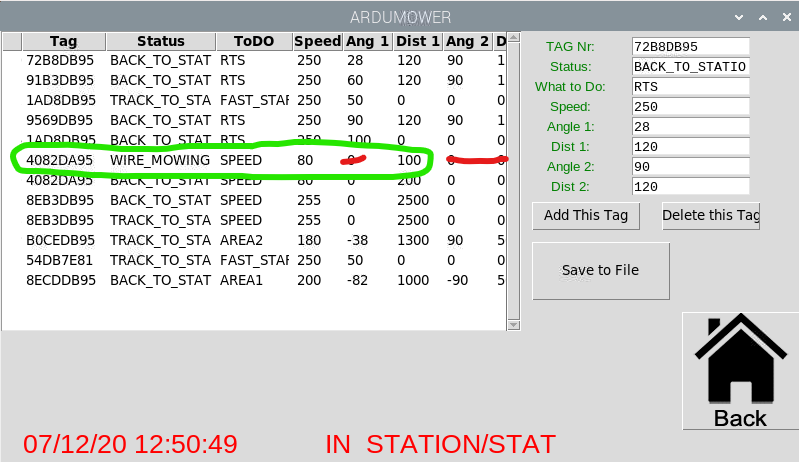The height and width of the screenshot is (462, 799).
Task: Click the Add This Tag button
Action: 586,215
